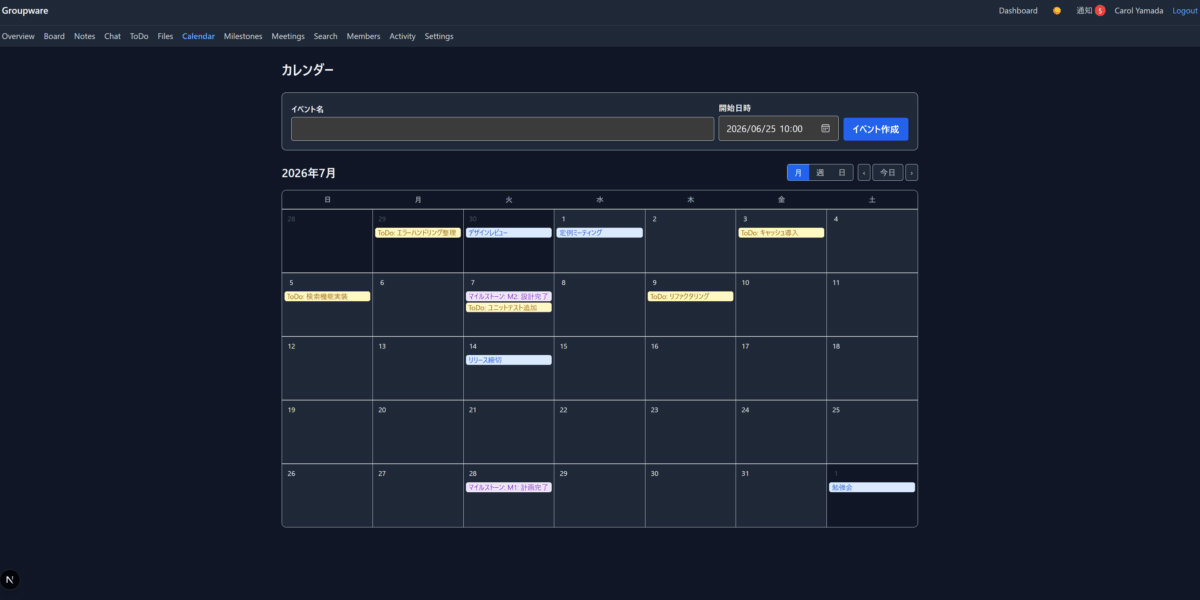Open the calendar picker icon in date field
The height and width of the screenshot is (600, 1200).
825,128
